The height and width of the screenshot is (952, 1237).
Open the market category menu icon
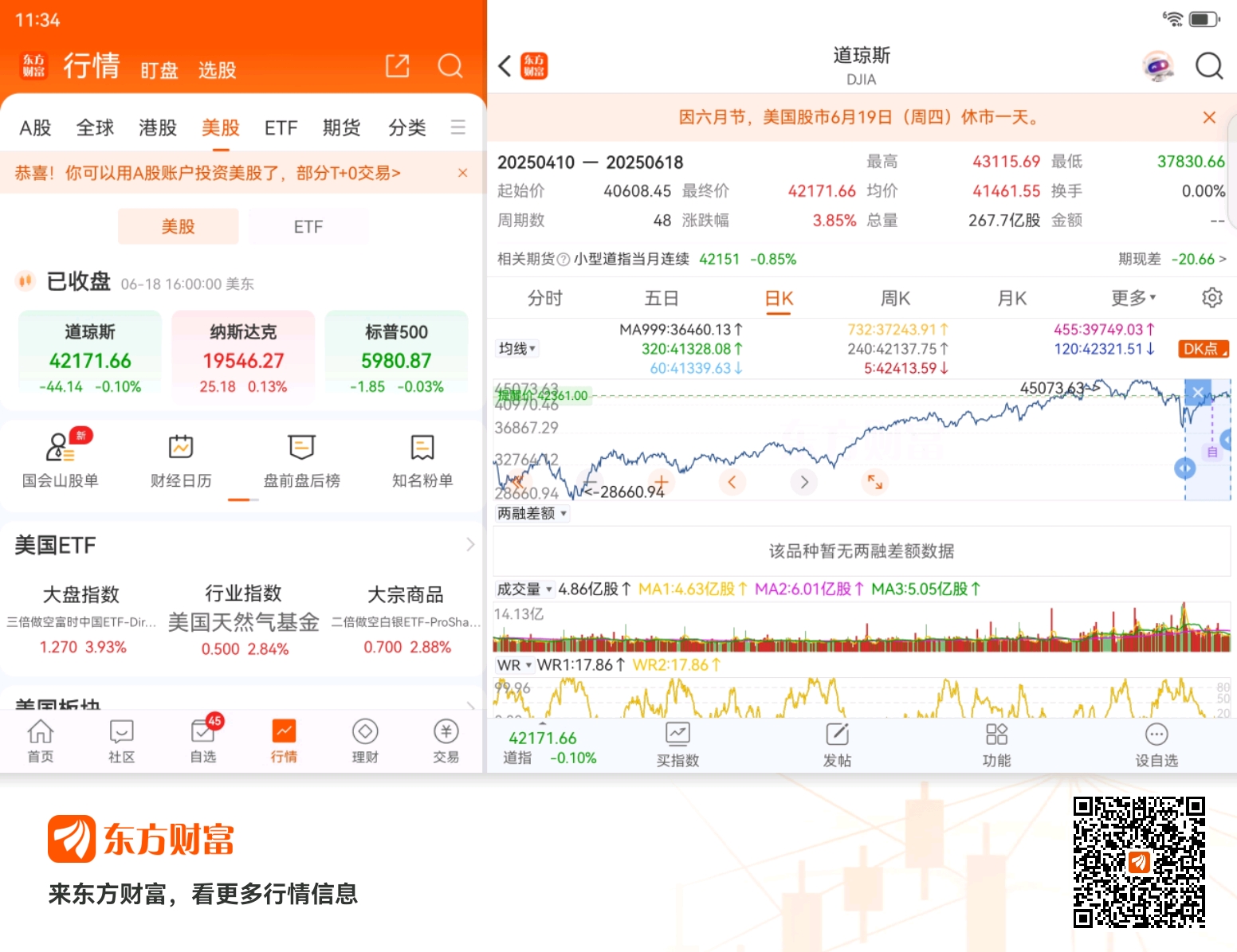[x=458, y=127]
